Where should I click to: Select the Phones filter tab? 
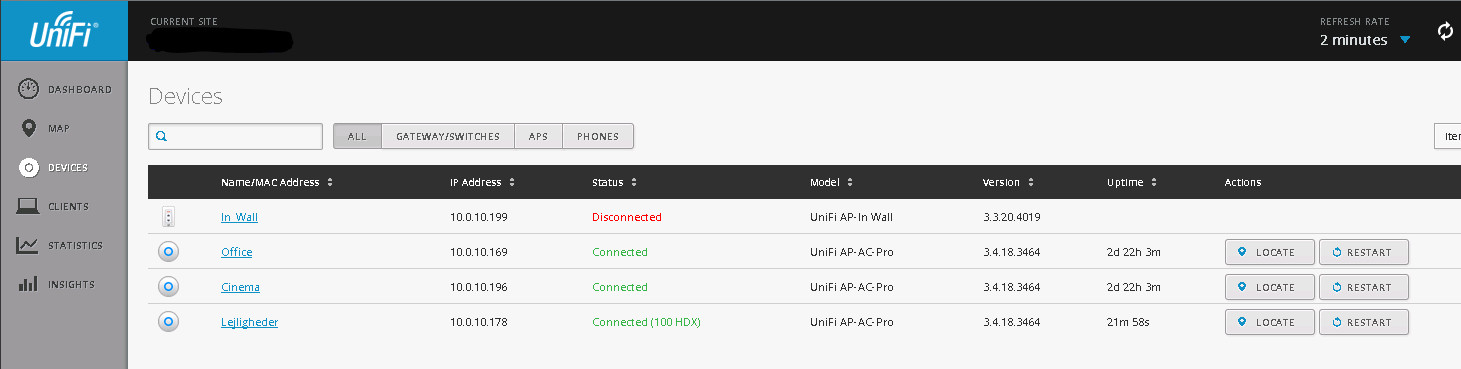(x=598, y=136)
